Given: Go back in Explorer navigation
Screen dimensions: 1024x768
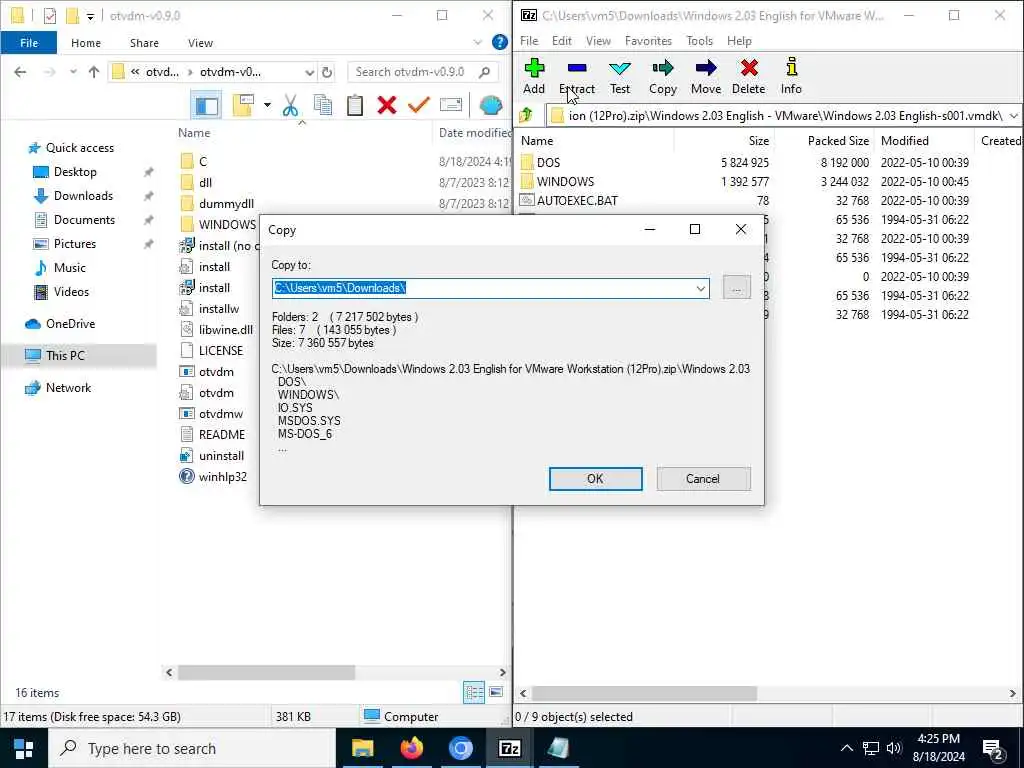Looking at the screenshot, I should coord(20,72).
